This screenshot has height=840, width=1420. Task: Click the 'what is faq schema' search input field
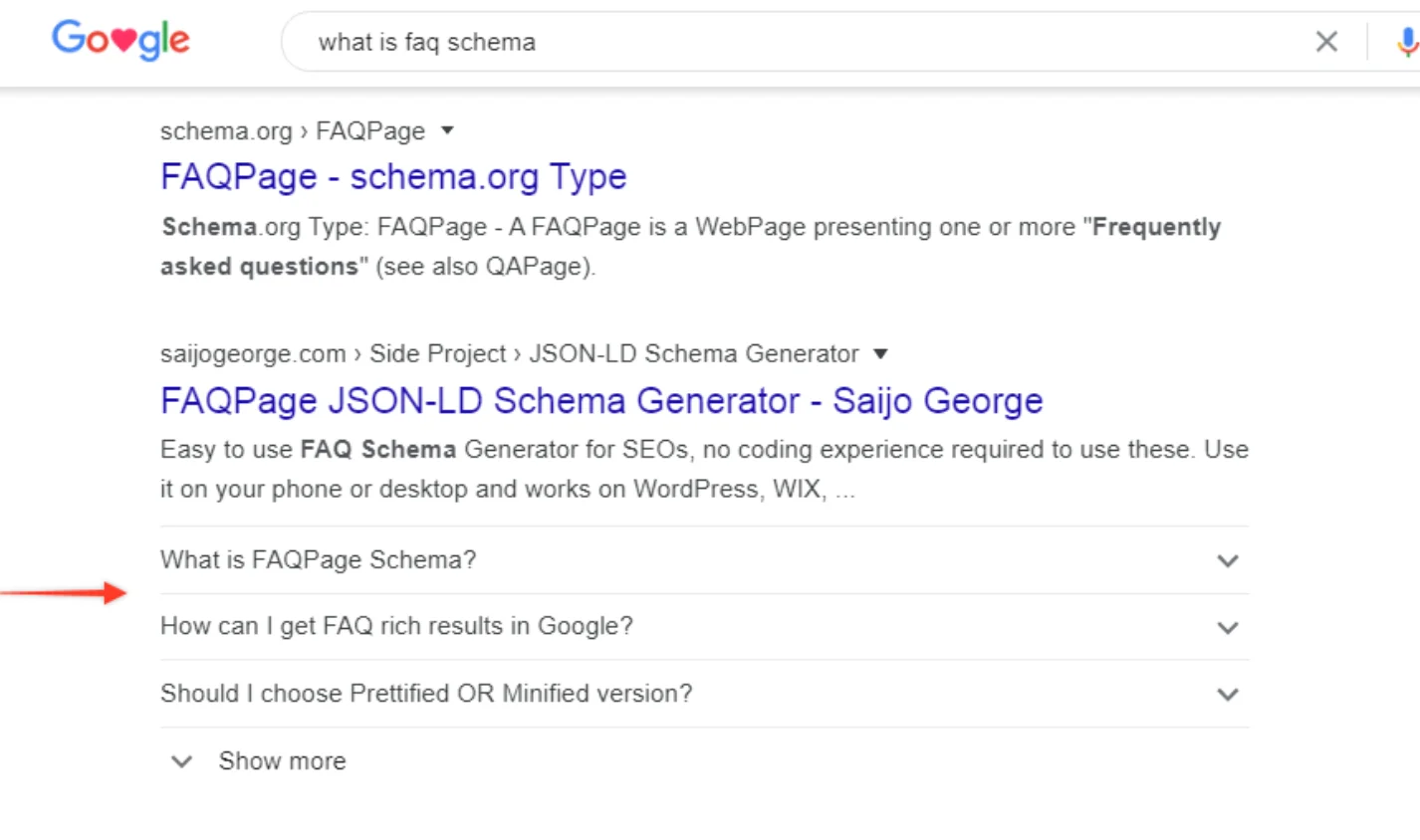tap(597, 42)
